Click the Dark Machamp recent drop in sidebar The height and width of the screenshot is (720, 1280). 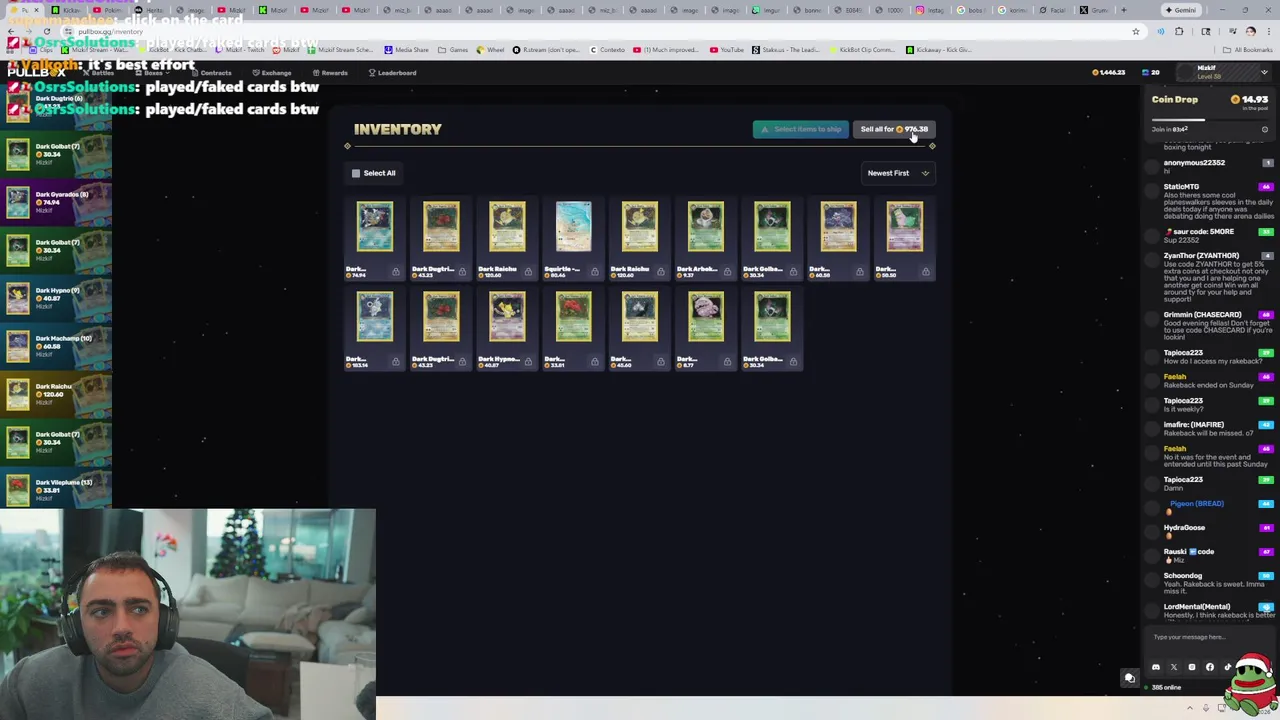coord(56,346)
